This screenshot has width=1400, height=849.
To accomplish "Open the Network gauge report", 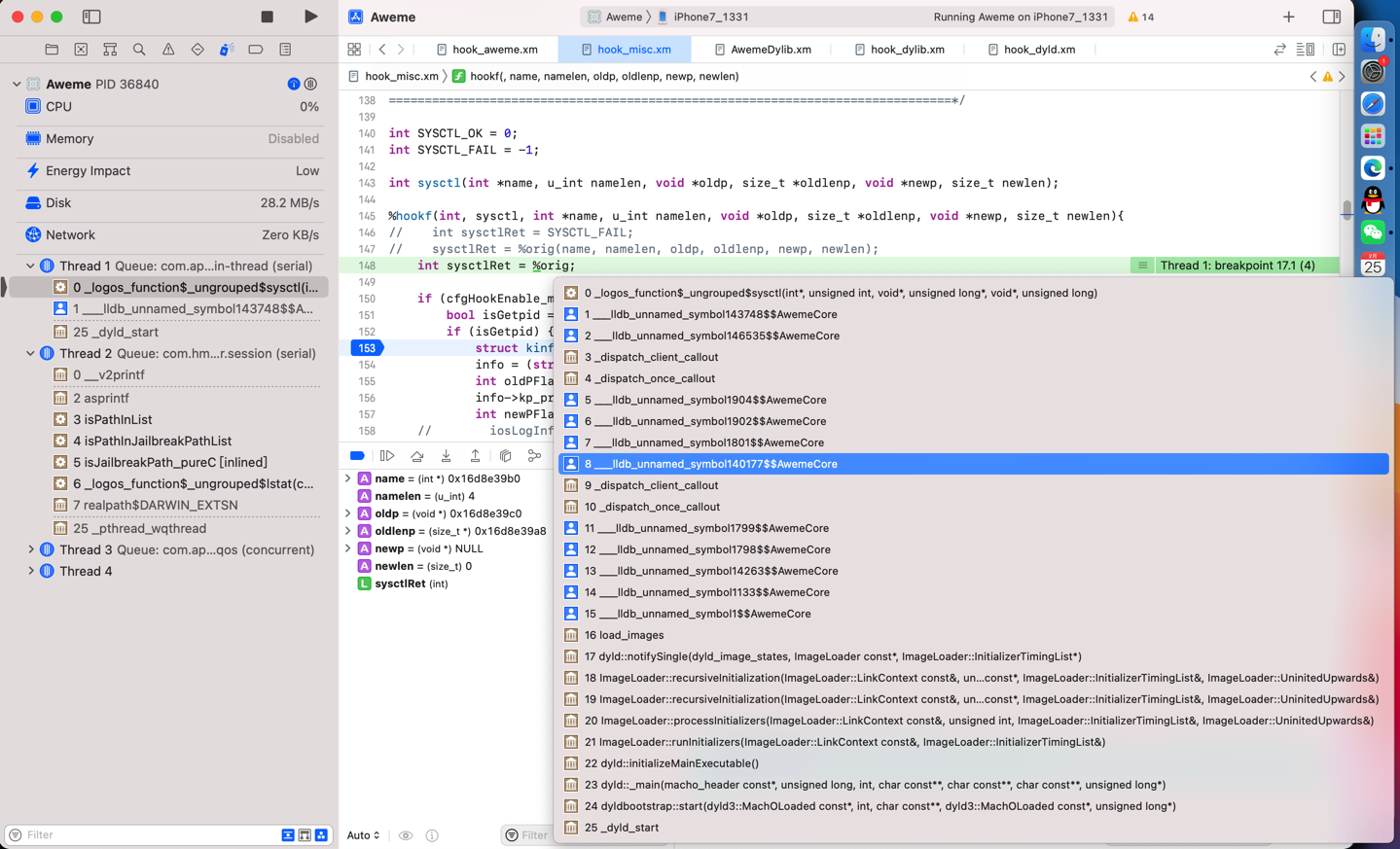I will (169, 234).
